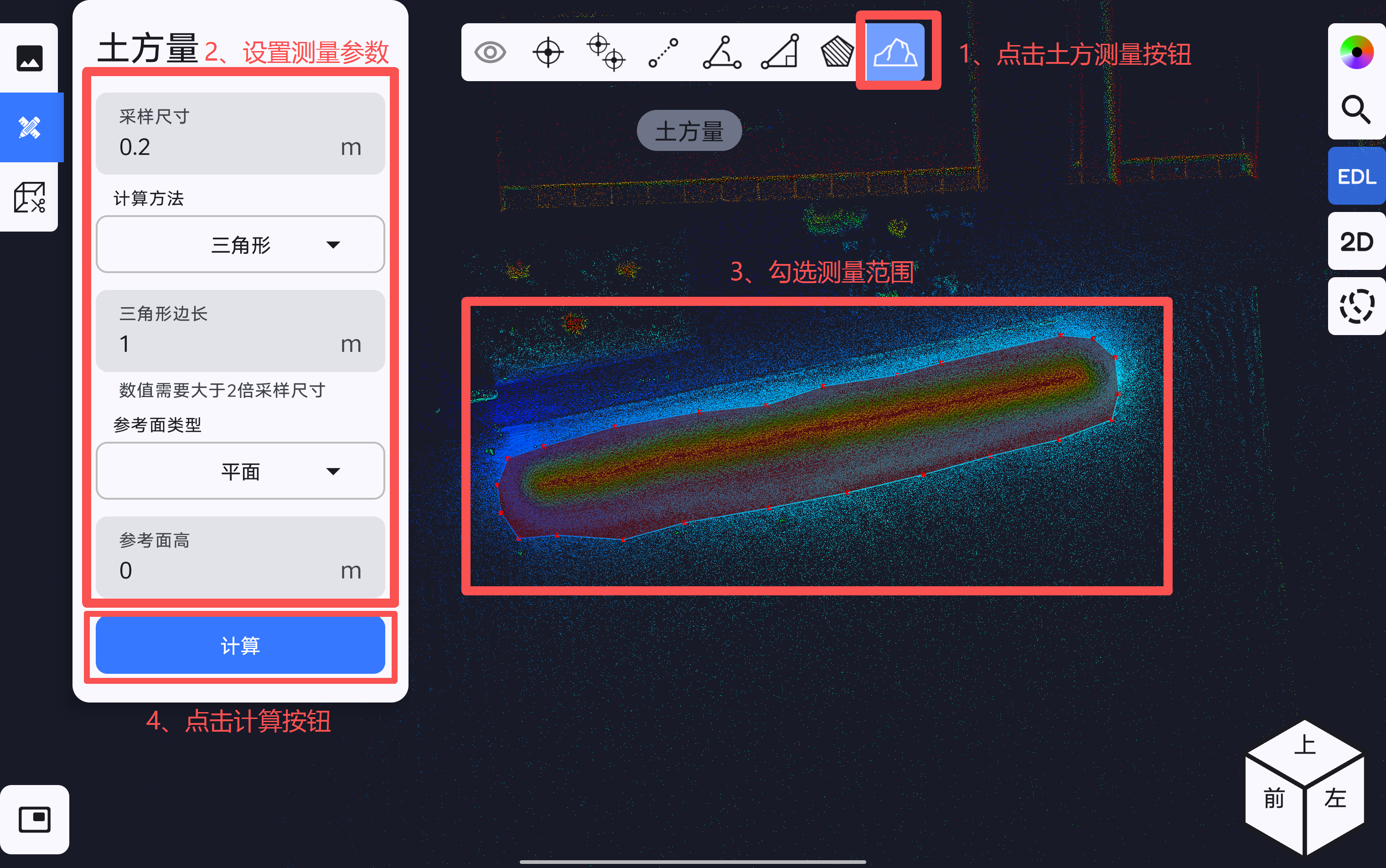Select the dotted line distance tool
Viewport: 1386px width, 868px height.
tap(663, 52)
